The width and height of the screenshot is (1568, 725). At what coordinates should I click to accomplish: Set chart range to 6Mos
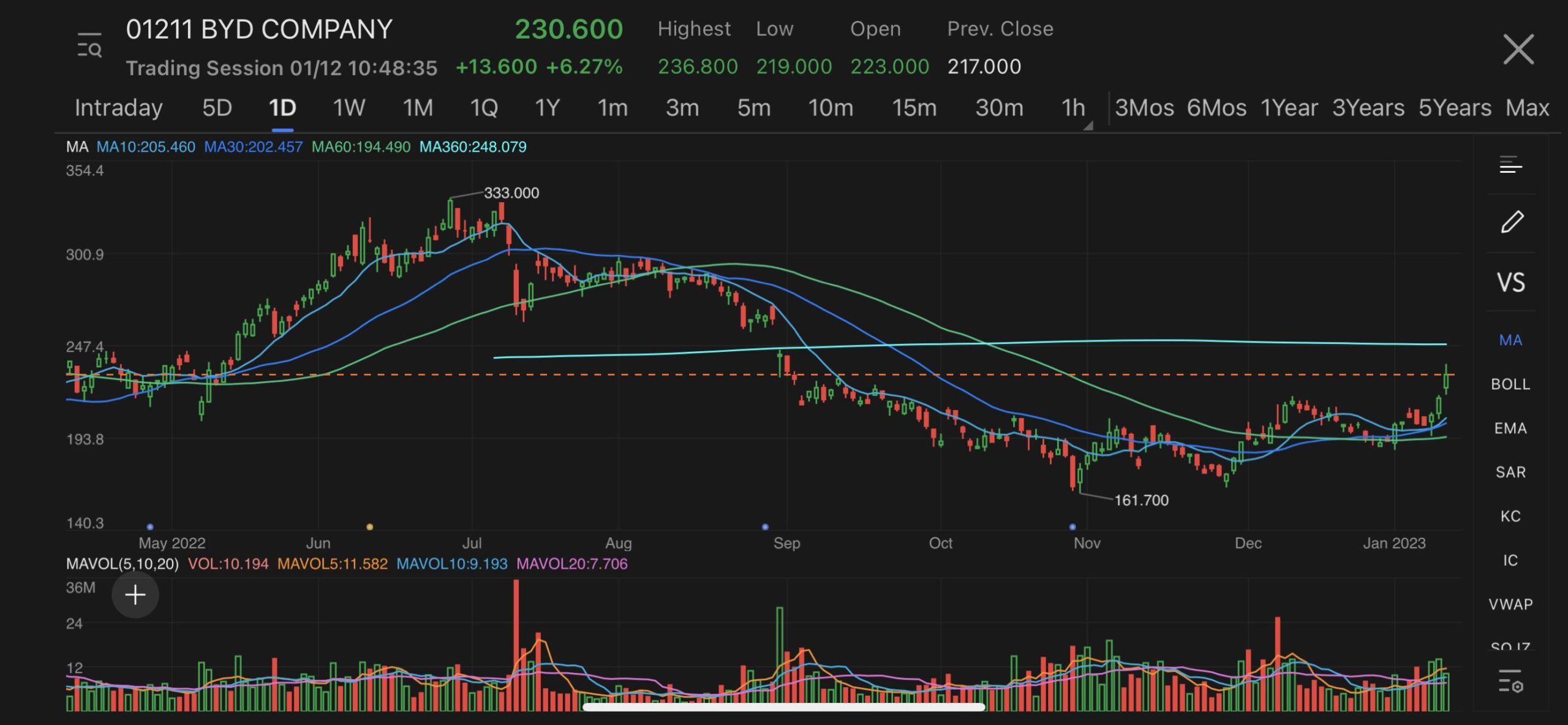[x=1216, y=108]
